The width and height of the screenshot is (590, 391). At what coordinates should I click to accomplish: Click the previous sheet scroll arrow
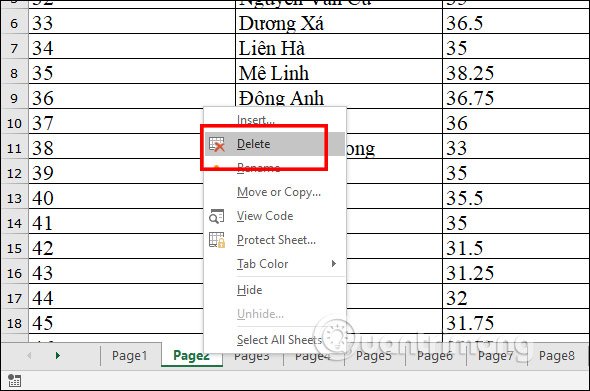[x=29, y=355]
